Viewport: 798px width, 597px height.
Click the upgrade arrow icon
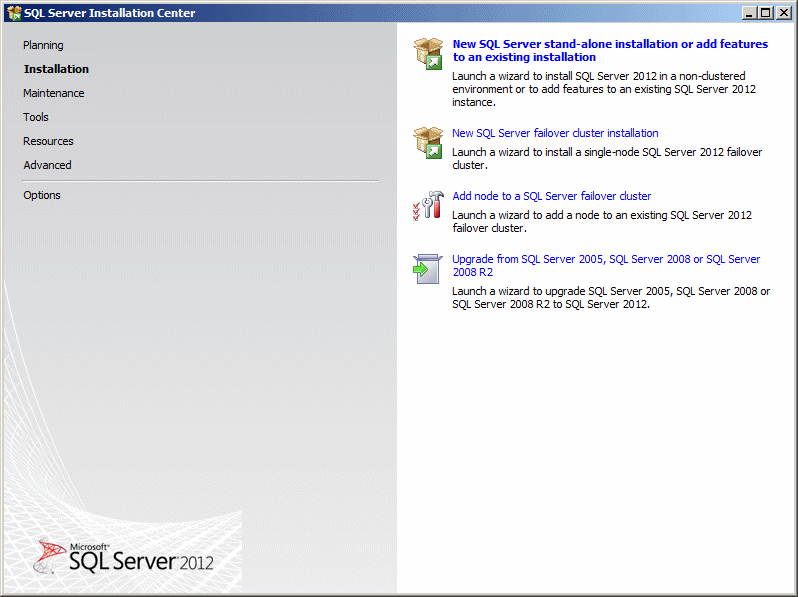[428, 269]
